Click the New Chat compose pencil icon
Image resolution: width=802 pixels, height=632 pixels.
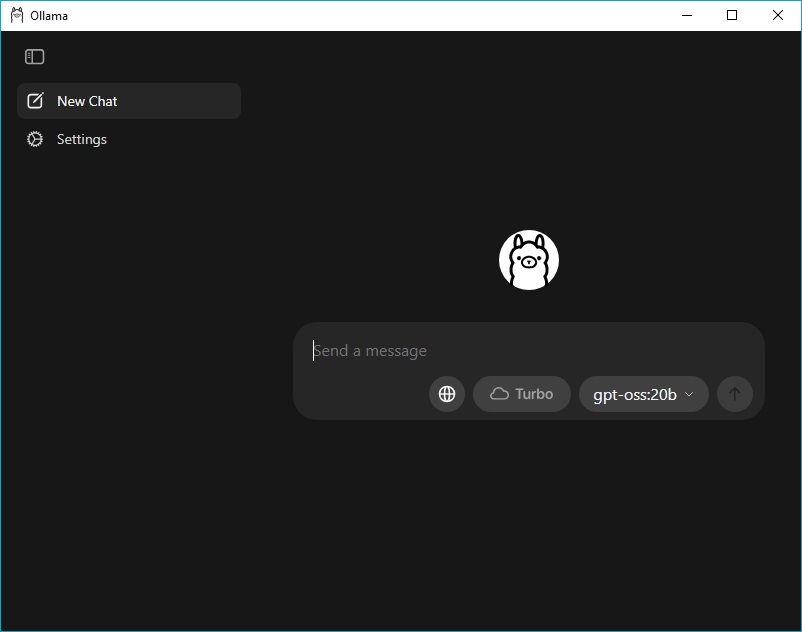point(35,101)
